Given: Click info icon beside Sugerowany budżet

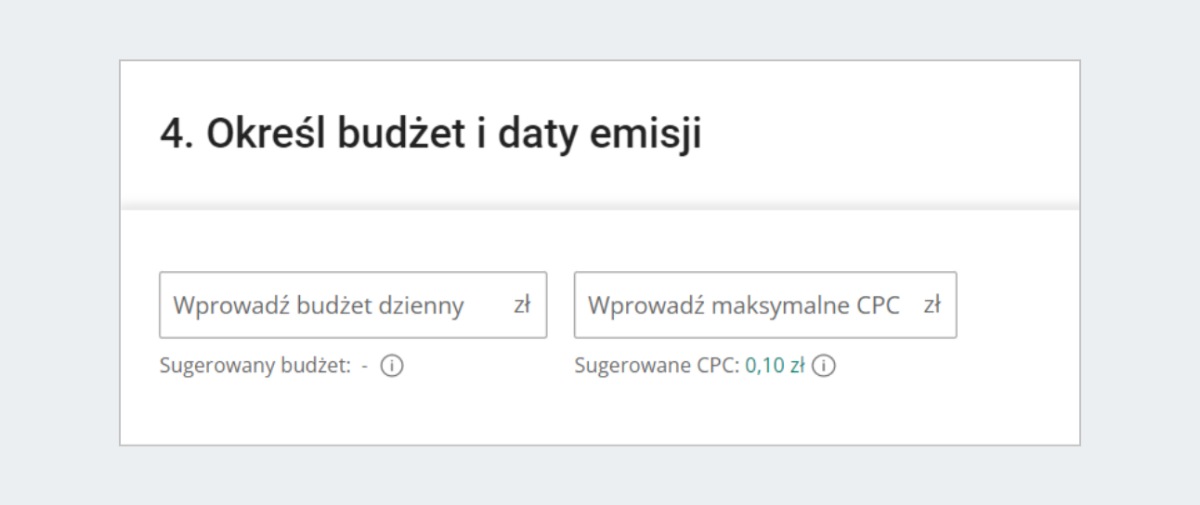Looking at the screenshot, I should [392, 366].
